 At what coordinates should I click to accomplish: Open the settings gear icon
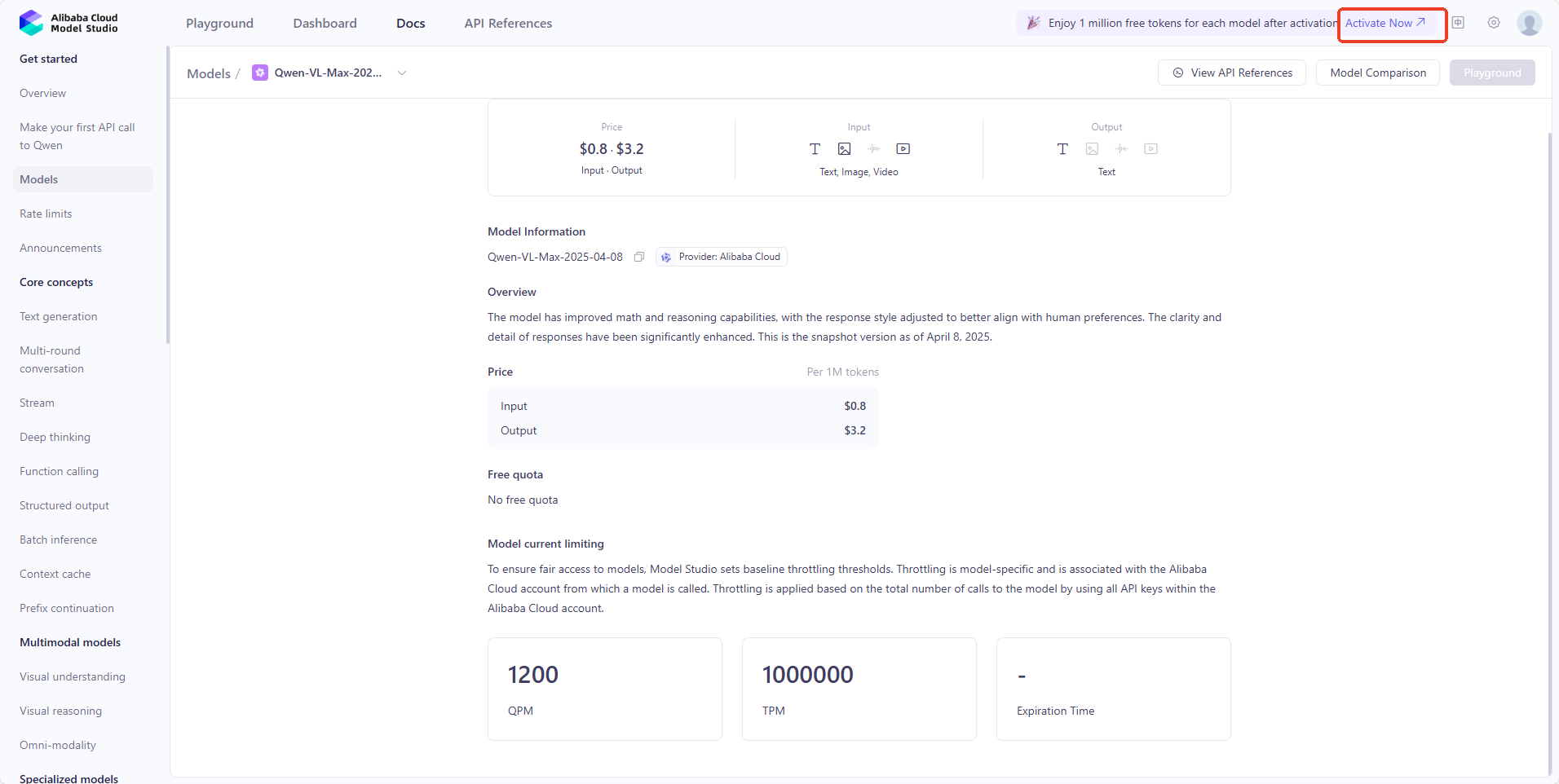pyautogui.click(x=1494, y=23)
